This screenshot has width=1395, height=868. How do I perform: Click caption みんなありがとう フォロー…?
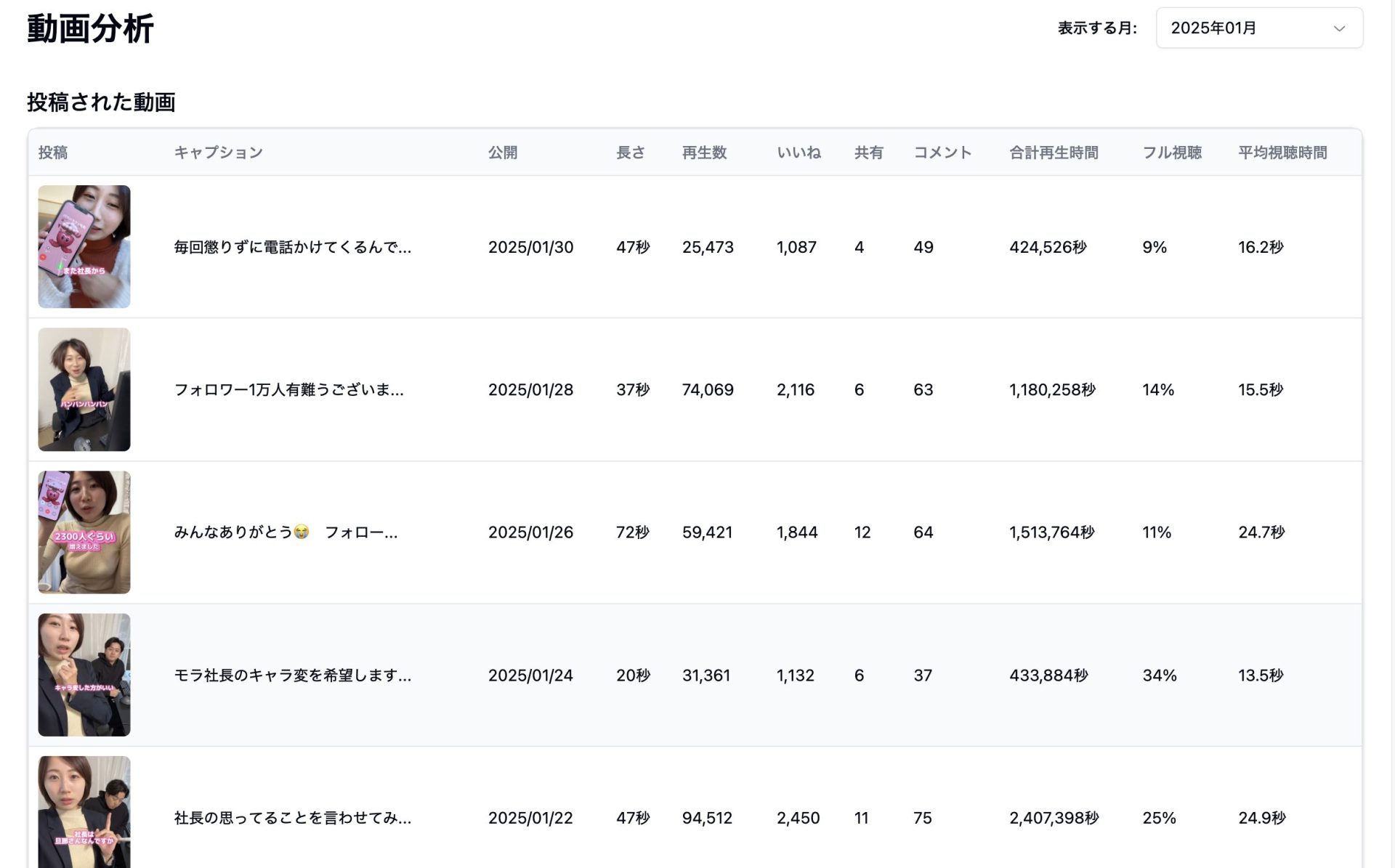tap(286, 532)
